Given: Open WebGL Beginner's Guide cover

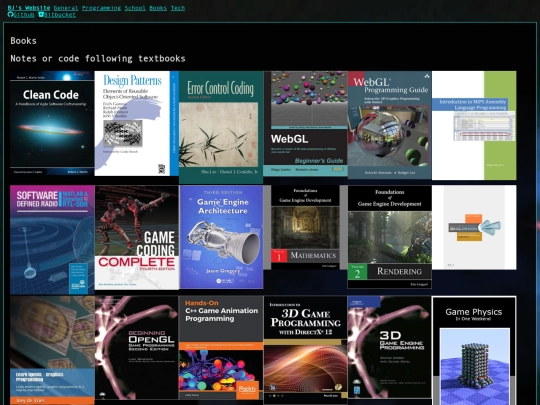Looking at the screenshot, I should (x=305, y=124).
